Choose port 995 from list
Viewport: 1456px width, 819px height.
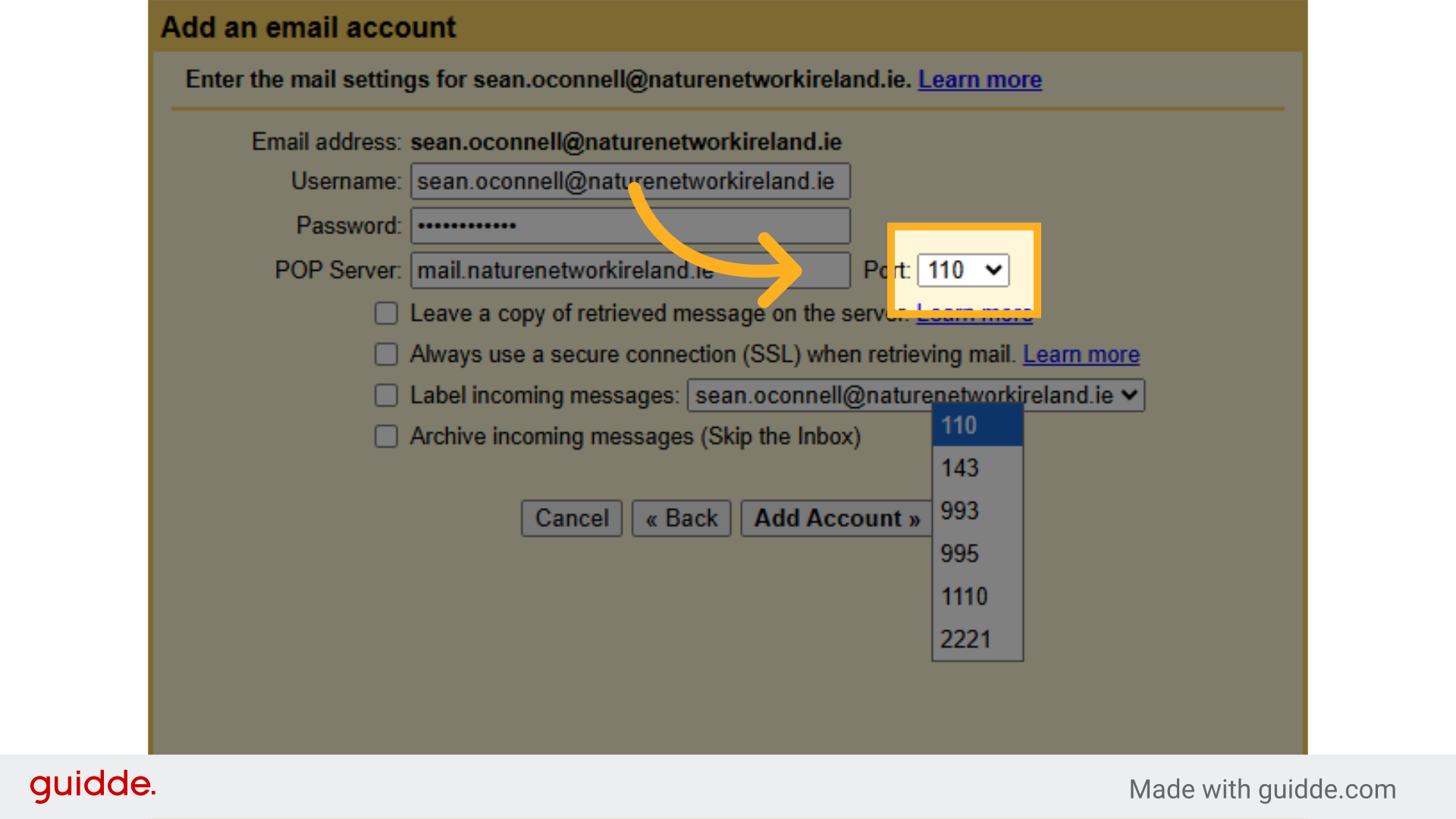tap(977, 554)
